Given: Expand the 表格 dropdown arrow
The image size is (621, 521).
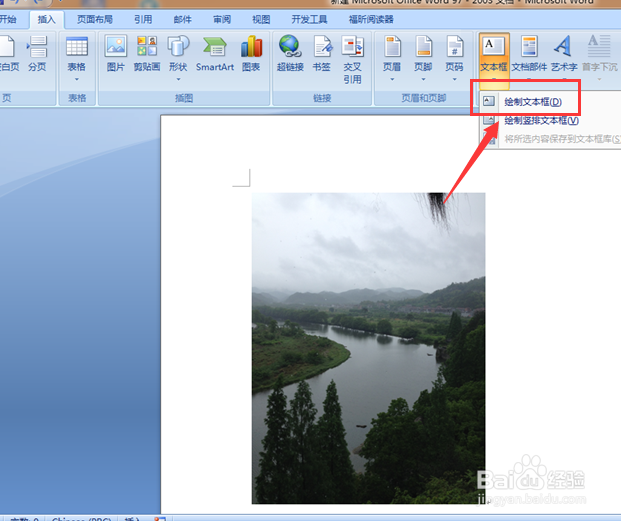Looking at the screenshot, I should point(77,79).
